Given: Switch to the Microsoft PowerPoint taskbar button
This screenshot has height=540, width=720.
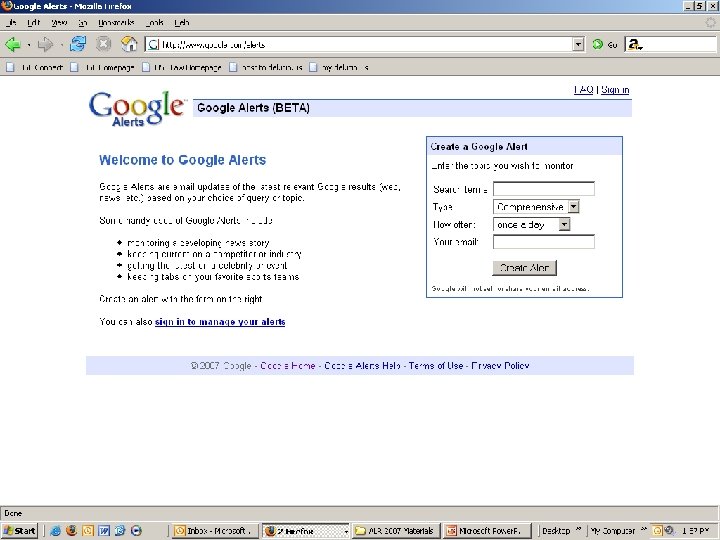Looking at the screenshot, I should (487, 531).
